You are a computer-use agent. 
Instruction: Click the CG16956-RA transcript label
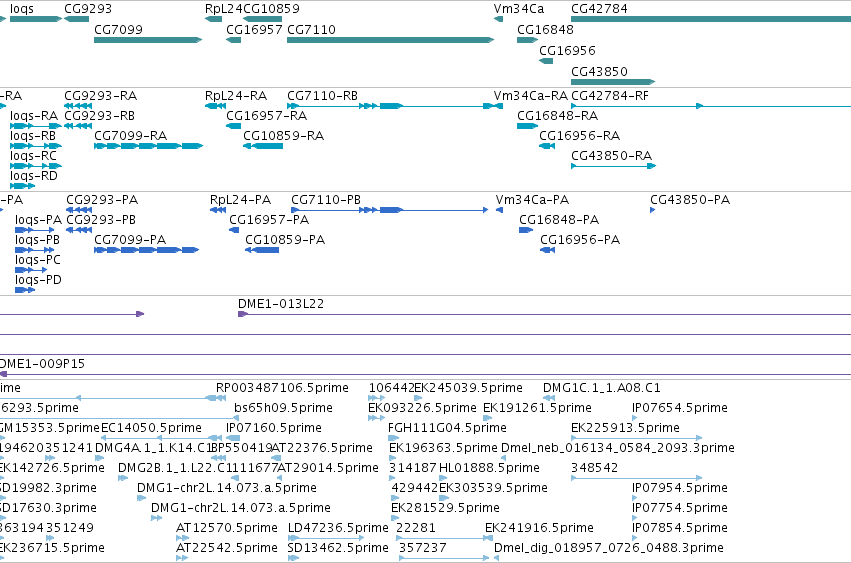(x=580, y=136)
